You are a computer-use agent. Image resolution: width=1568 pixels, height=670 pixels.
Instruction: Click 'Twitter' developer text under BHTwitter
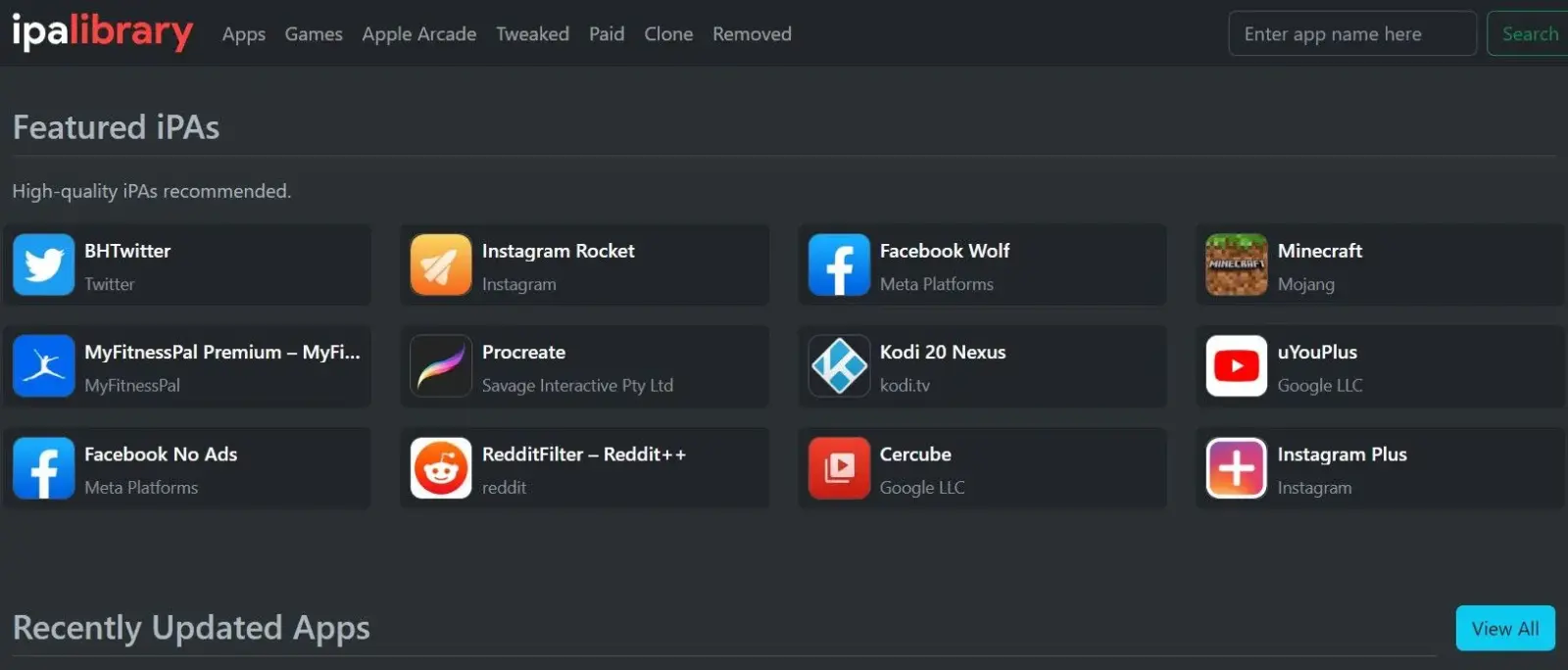coord(110,284)
